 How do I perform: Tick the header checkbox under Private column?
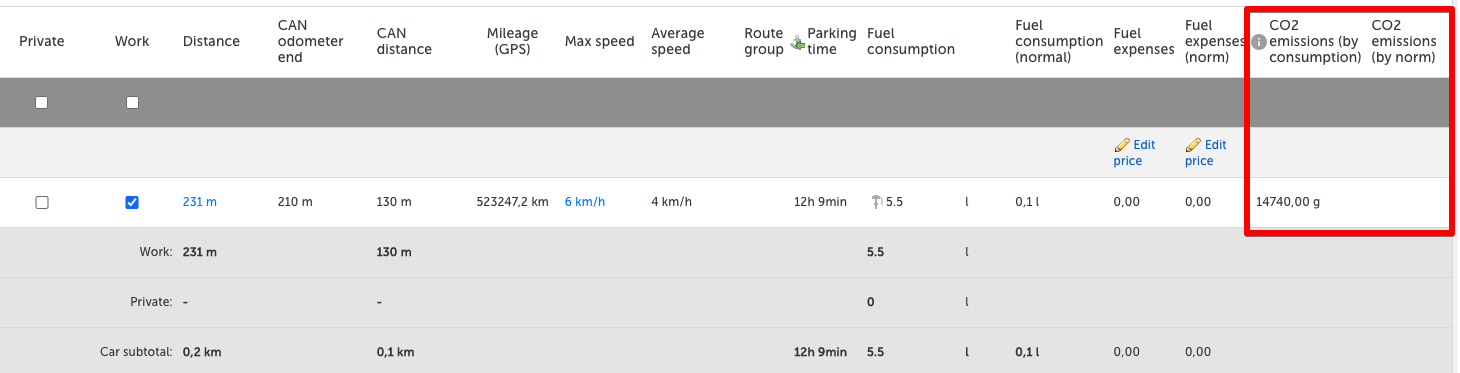[x=42, y=102]
